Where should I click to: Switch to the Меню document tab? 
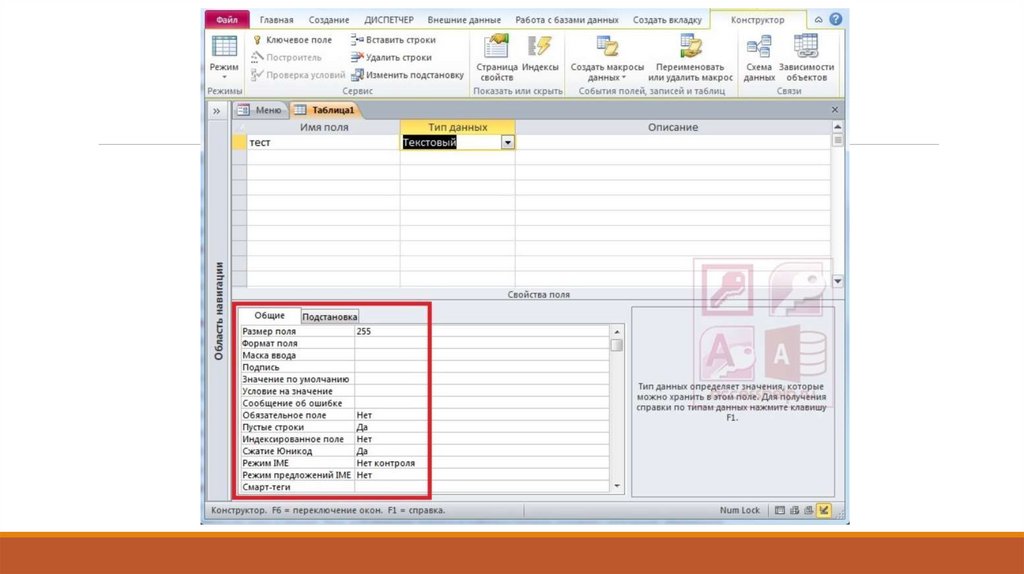coord(260,110)
